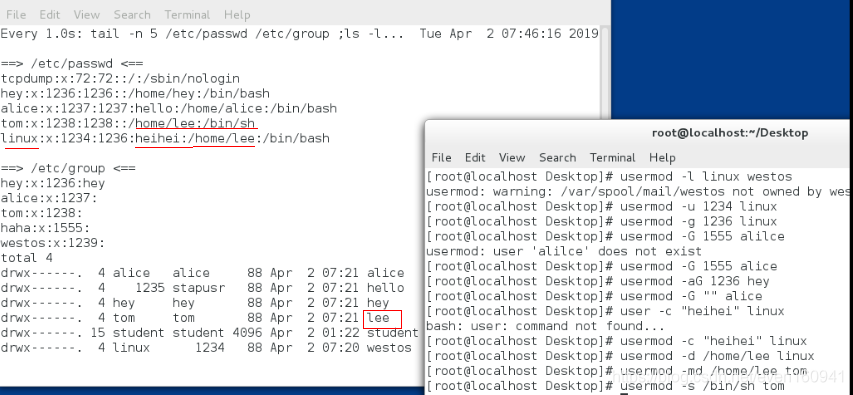
Task: Click the 'usermod -aG 1236 hey' command line
Action: click(x=598, y=281)
